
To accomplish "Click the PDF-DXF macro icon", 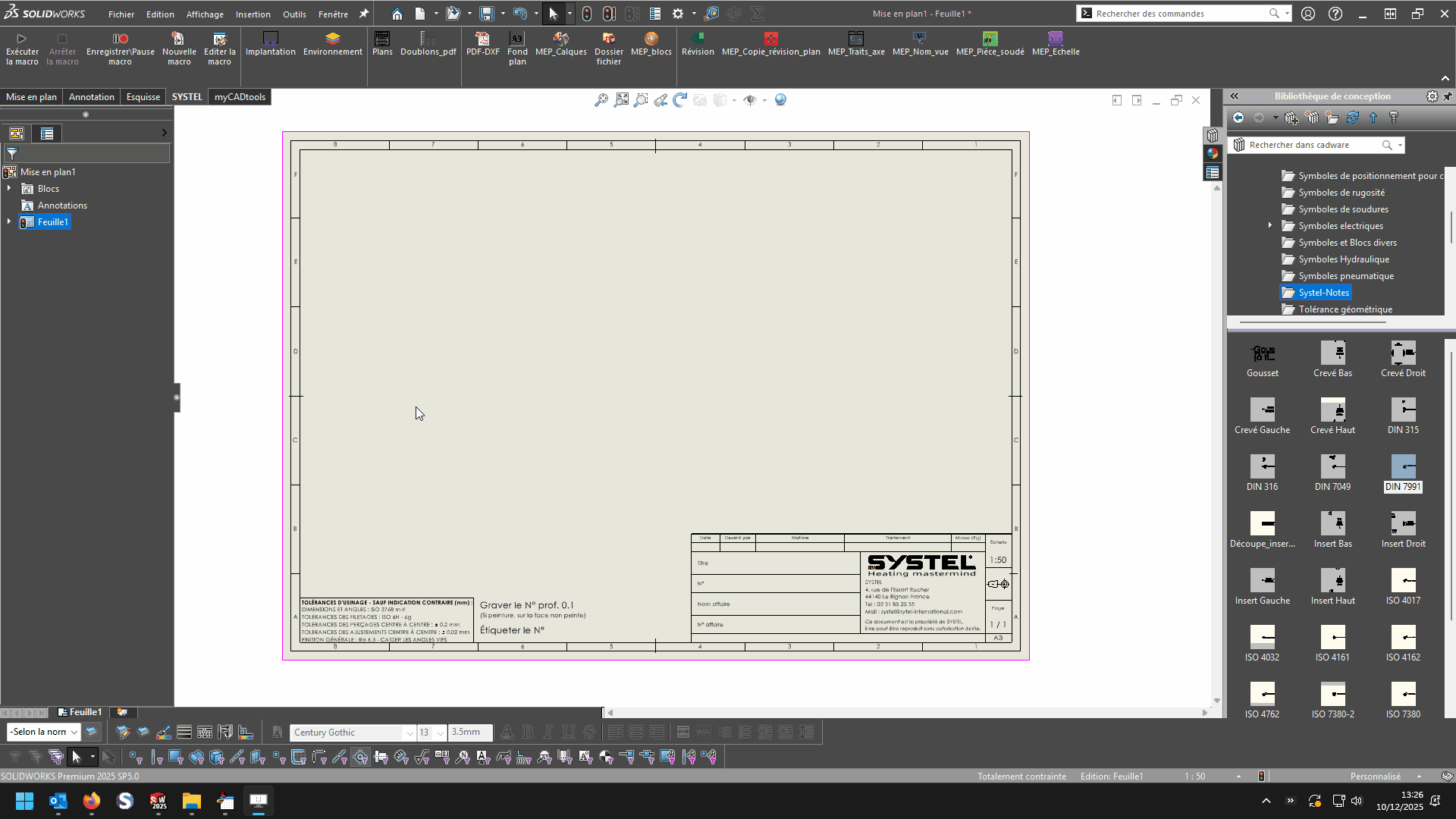I will [x=482, y=39].
